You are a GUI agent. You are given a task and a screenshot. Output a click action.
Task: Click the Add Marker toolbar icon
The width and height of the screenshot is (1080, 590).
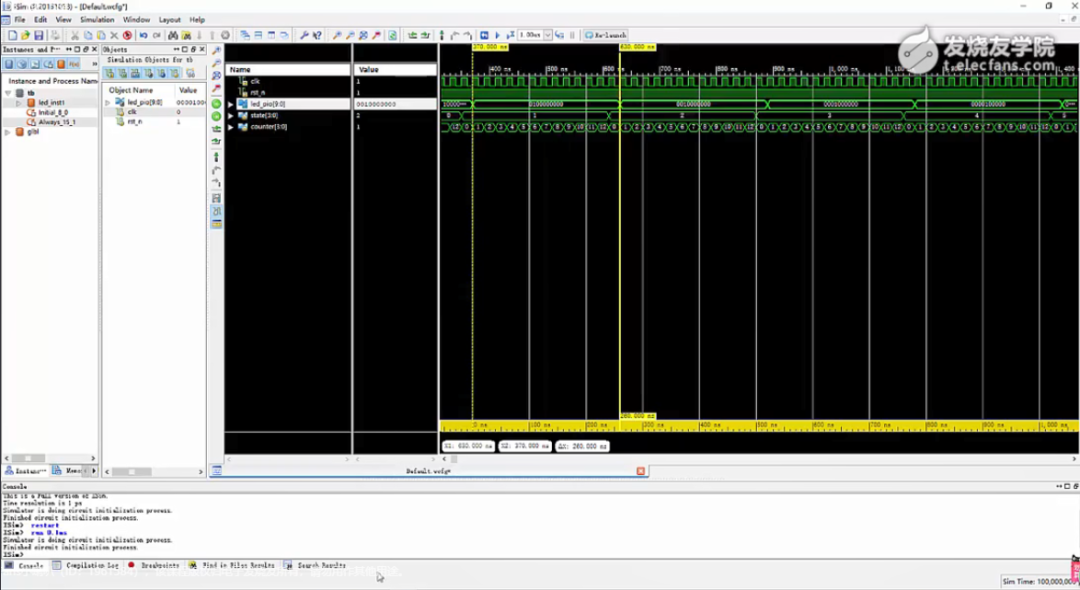click(442, 35)
